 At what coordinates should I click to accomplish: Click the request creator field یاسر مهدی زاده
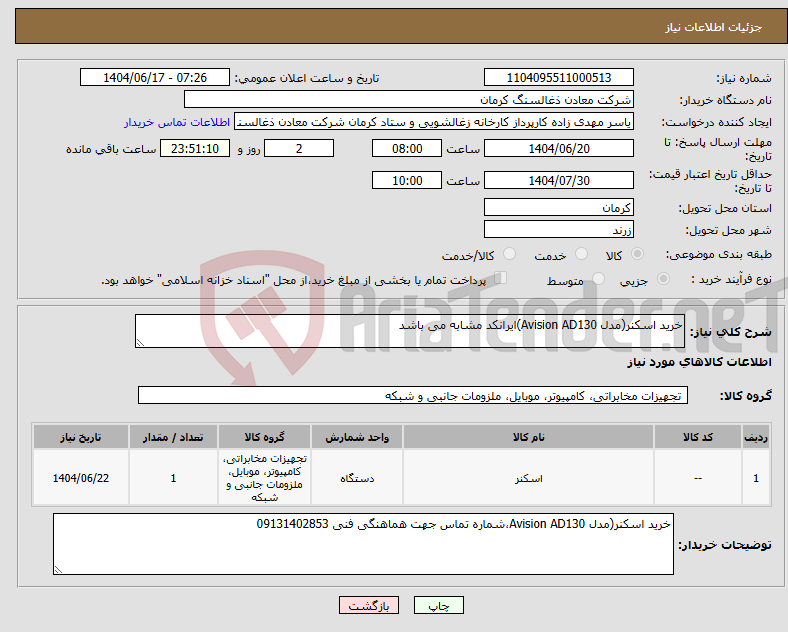click(434, 122)
